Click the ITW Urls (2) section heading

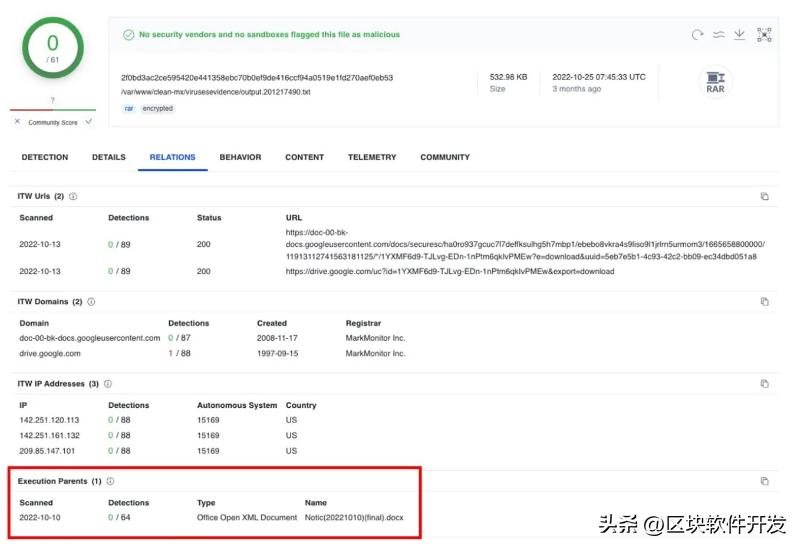coord(40,196)
